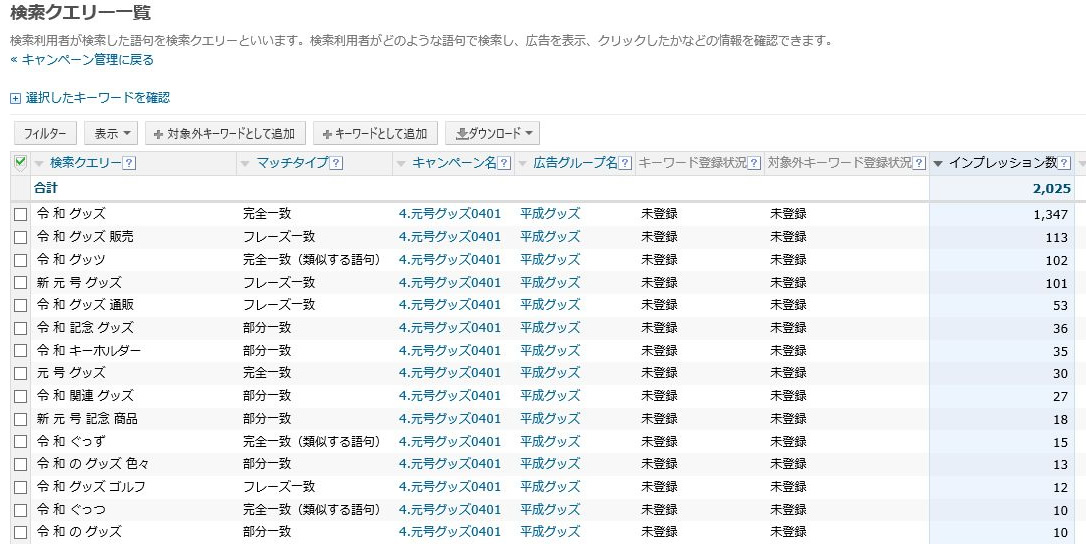Show help for 広告グループ名 column
Screen dimensions: 1086x544
(625, 163)
